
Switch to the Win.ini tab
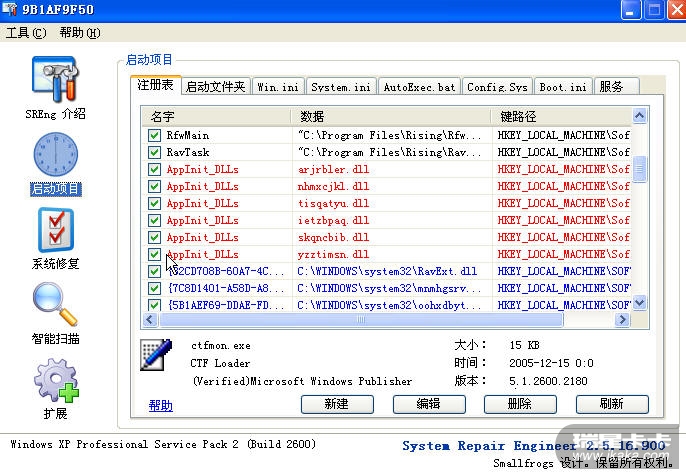278,87
